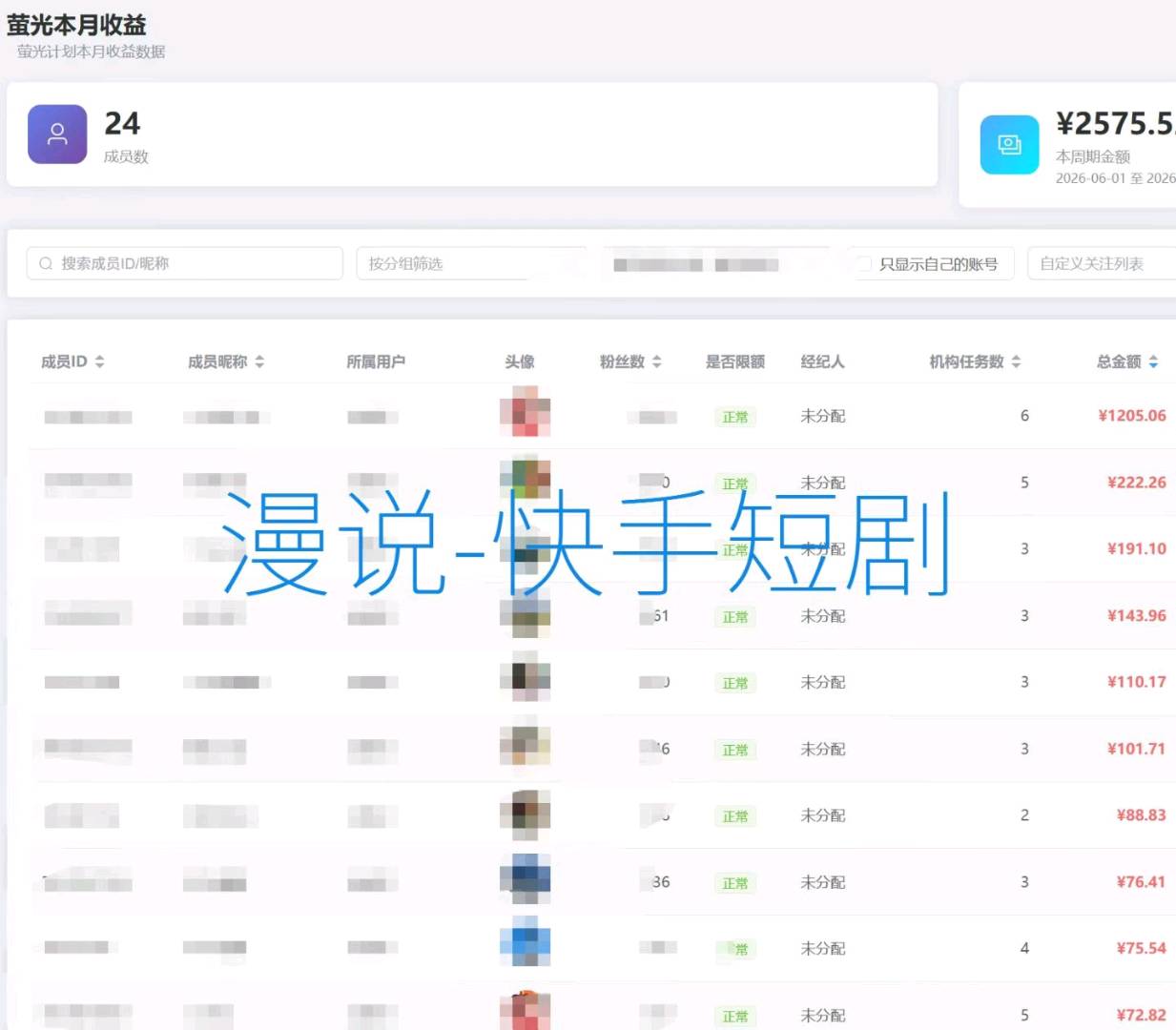Click 未分配 agent cell in ¥222.26 row
The image size is (1176, 1030).
(823, 483)
